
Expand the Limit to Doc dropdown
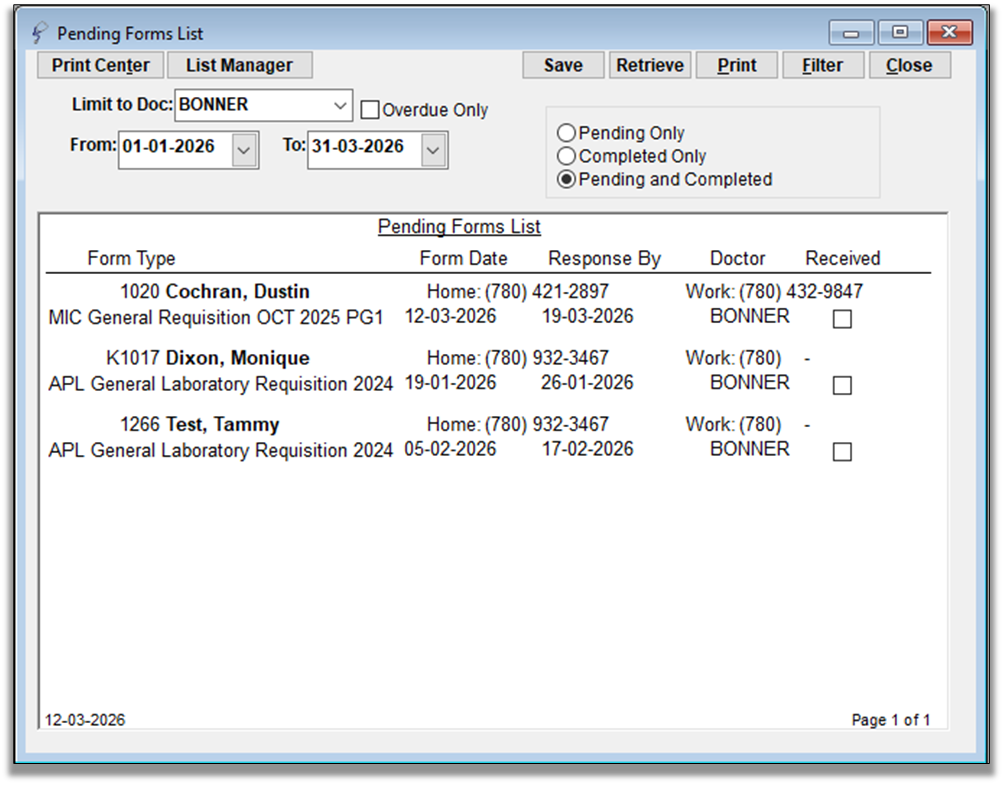point(339,104)
